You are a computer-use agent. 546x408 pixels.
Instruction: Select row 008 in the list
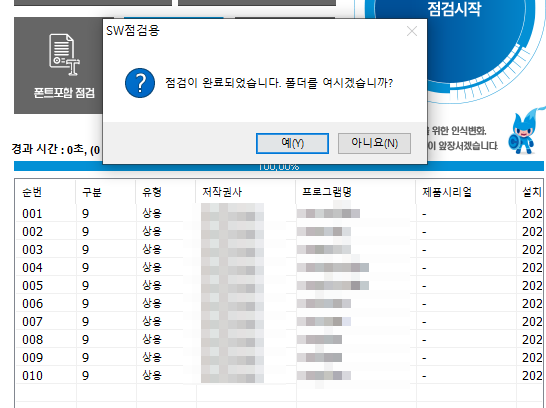tap(279, 340)
